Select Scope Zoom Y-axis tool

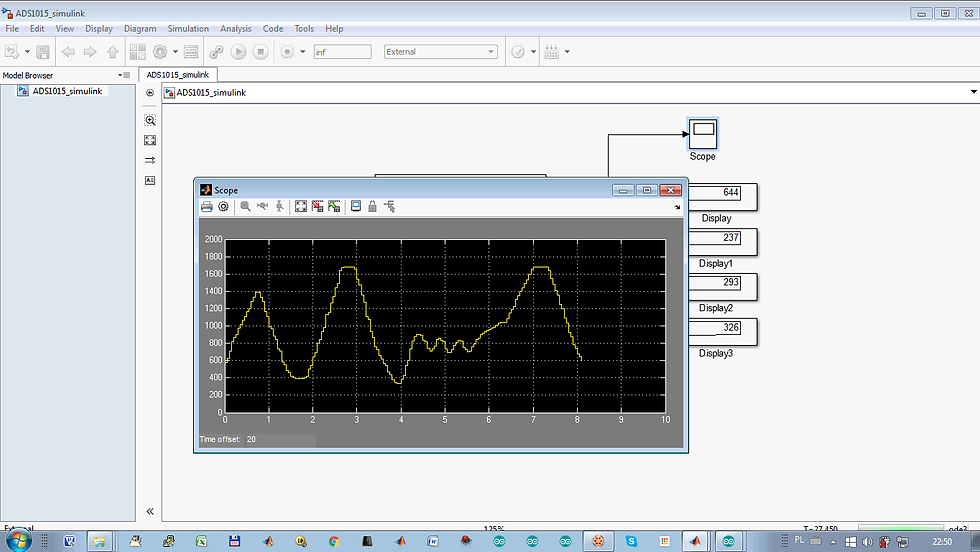click(279, 206)
